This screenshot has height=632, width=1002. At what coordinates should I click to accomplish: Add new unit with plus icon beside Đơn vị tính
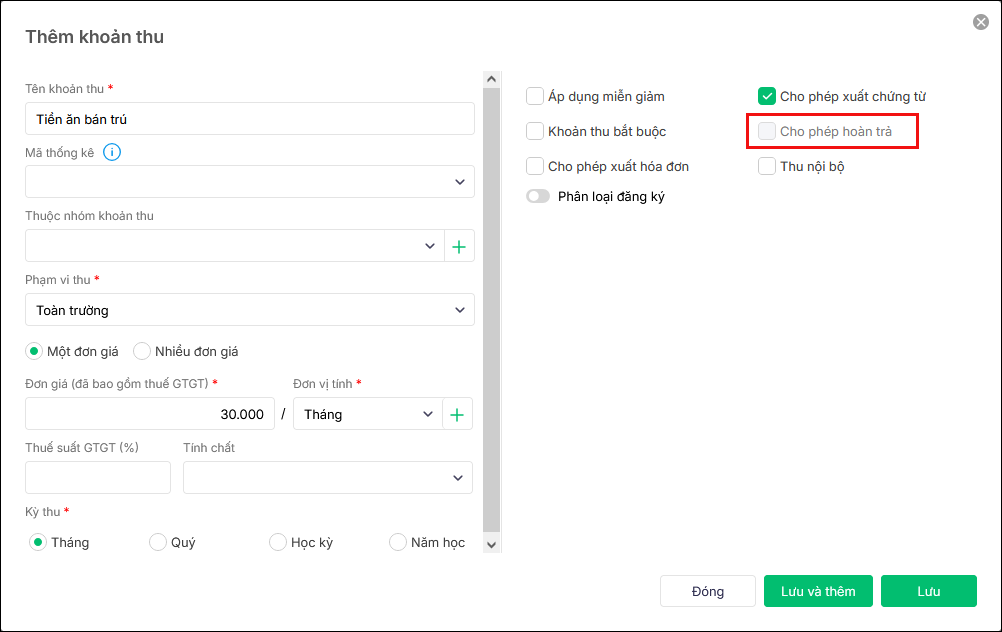(457, 414)
